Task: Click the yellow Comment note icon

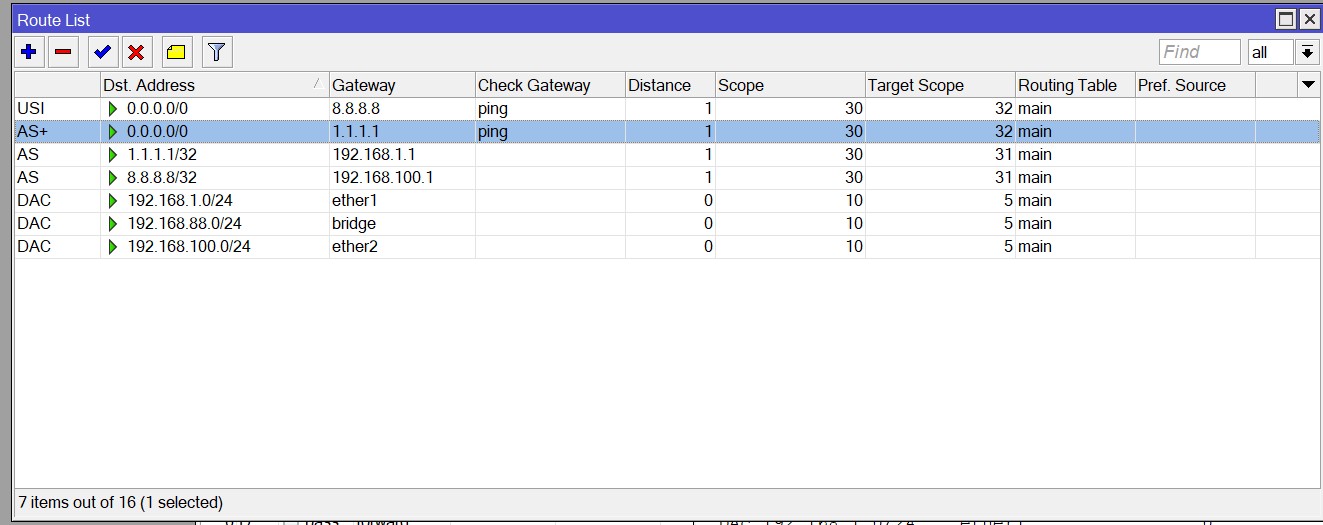Action: point(176,52)
